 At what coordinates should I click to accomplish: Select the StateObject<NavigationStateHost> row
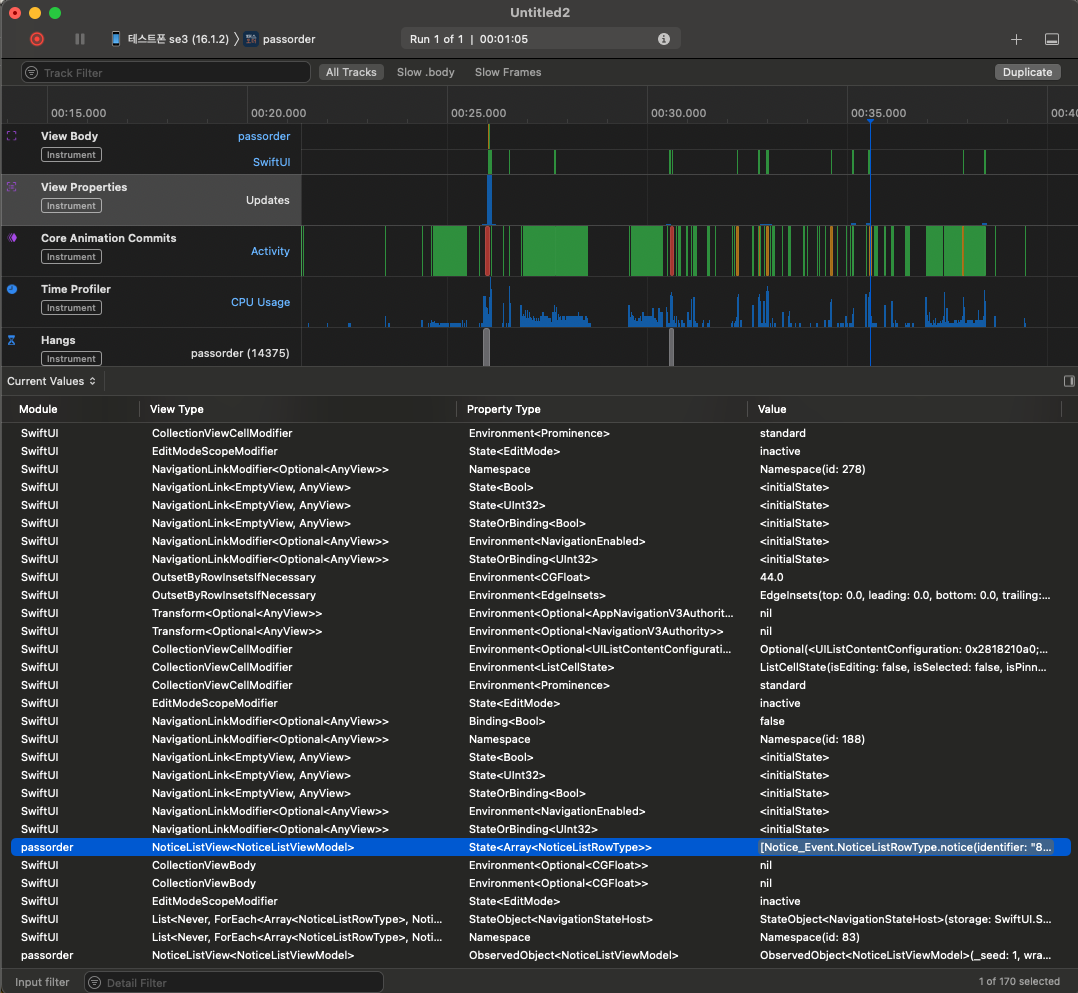(x=540, y=919)
